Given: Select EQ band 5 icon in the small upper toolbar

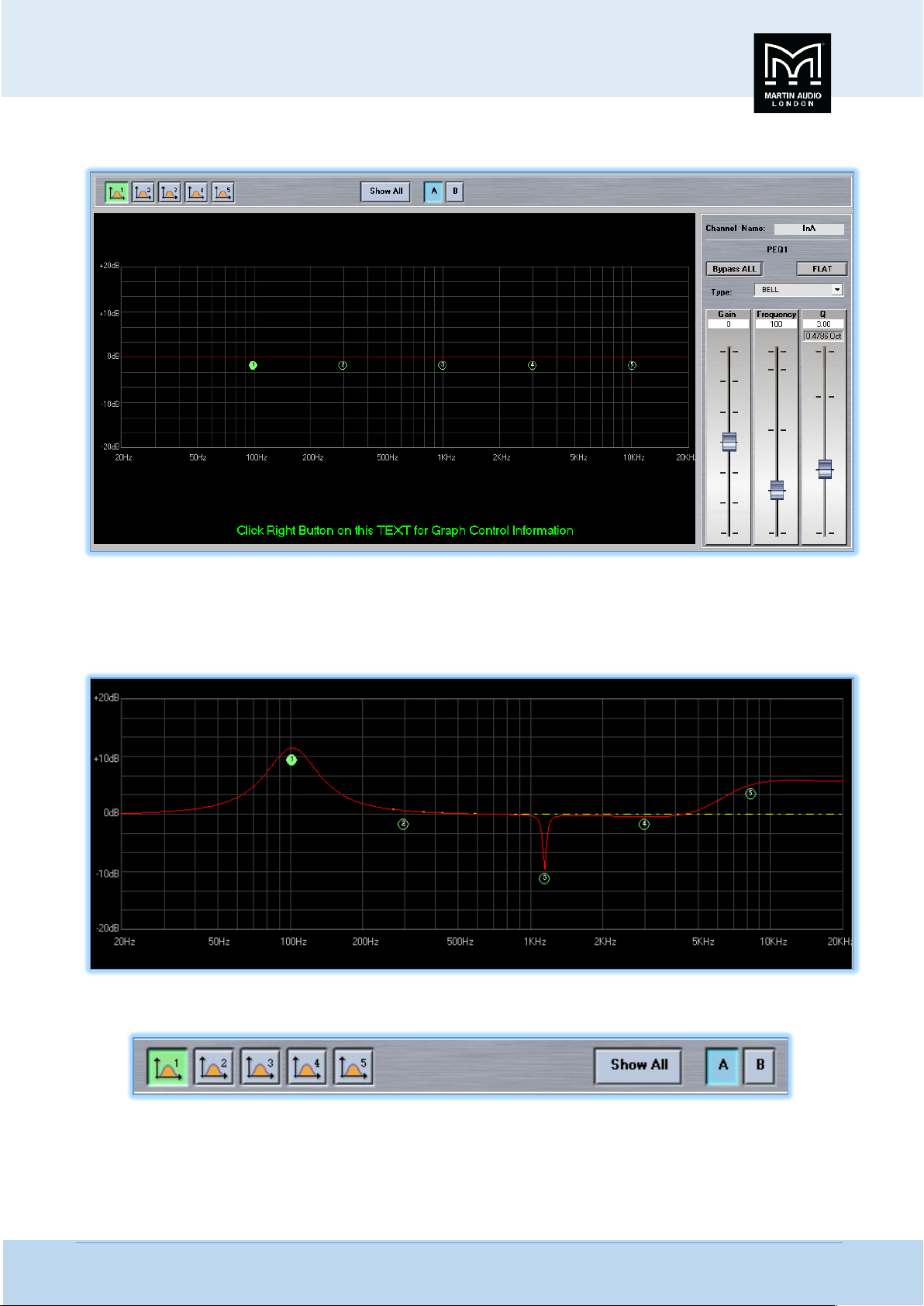Looking at the screenshot, I should (222, 191).
